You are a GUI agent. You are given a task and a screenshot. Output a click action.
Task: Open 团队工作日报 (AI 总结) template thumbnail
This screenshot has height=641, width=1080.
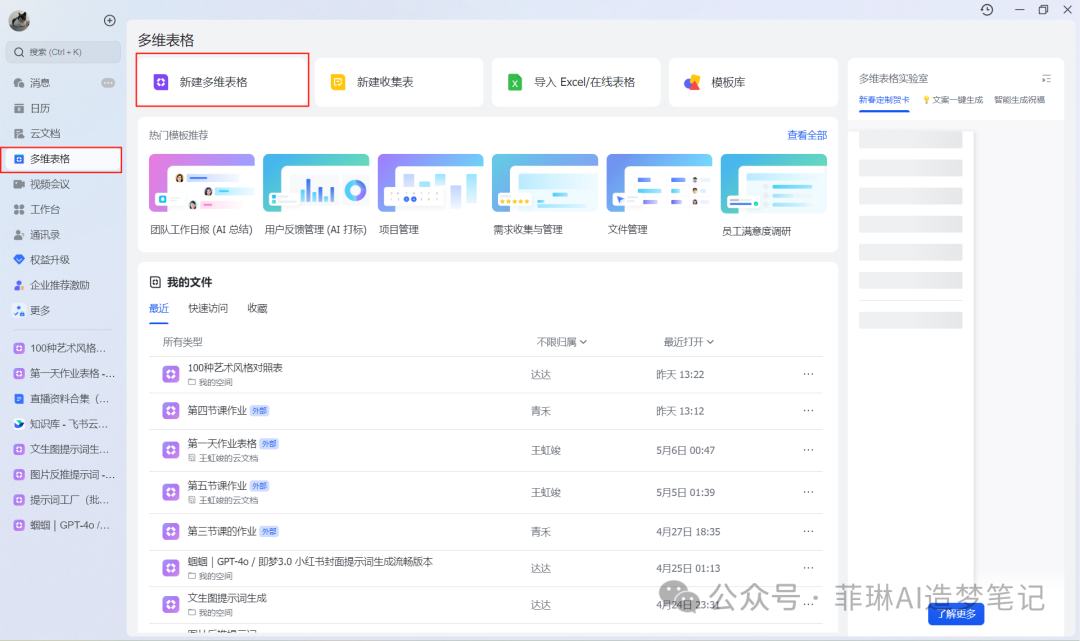click(x=202, y=183)
